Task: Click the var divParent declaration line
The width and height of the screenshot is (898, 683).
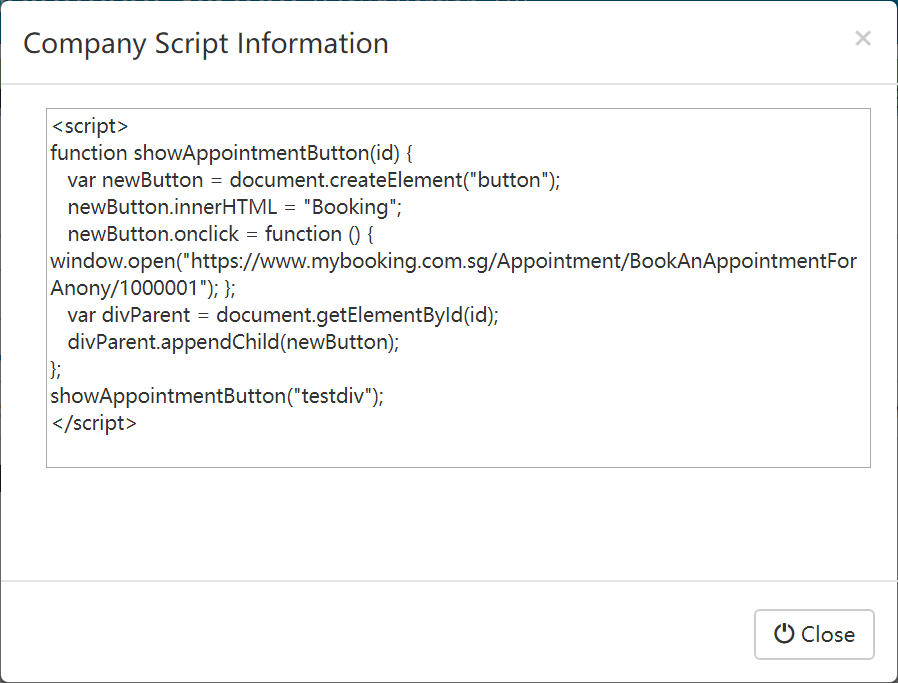Action: (x=283, y=315)
